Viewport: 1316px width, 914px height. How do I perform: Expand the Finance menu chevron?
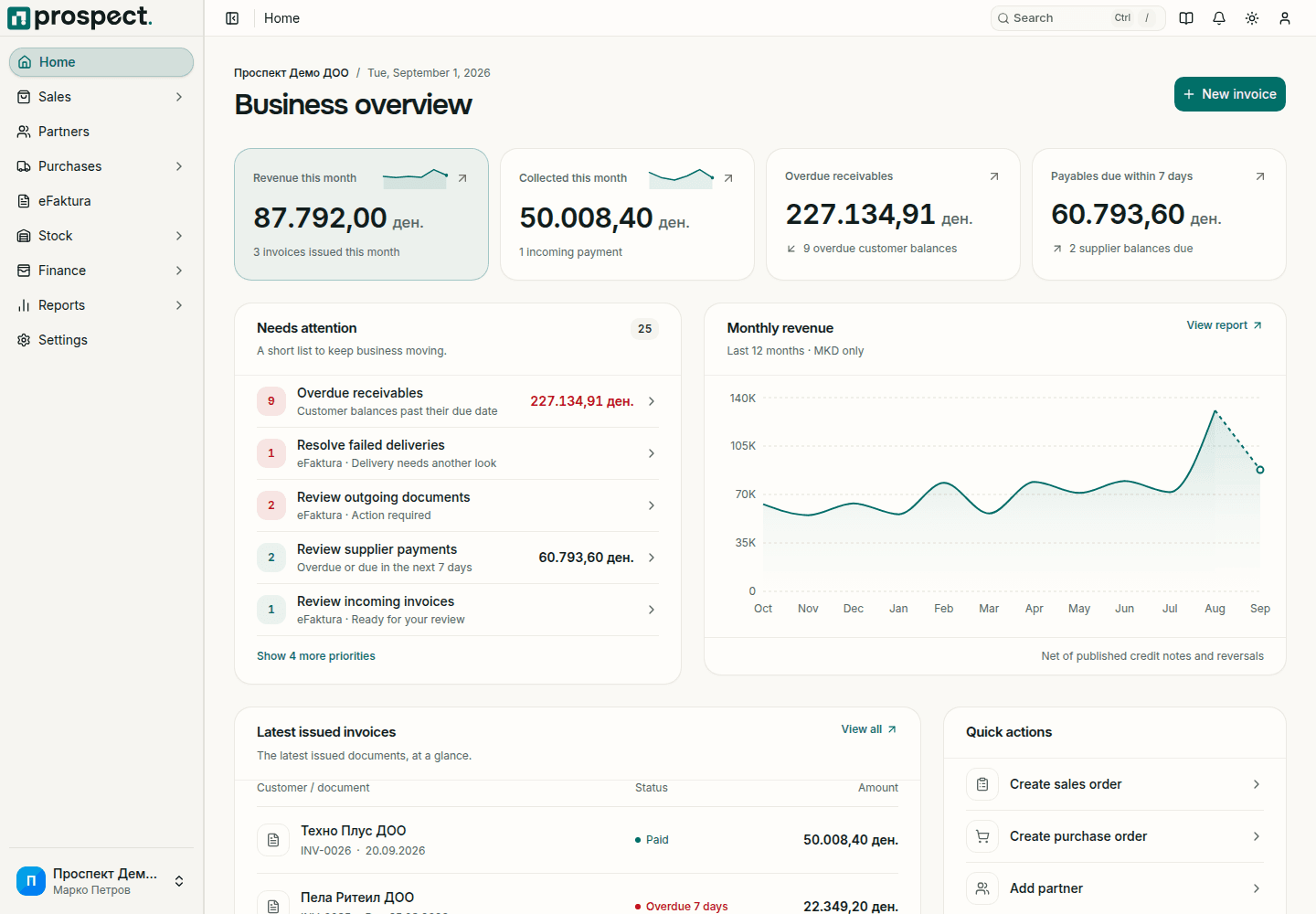[179, 271]
